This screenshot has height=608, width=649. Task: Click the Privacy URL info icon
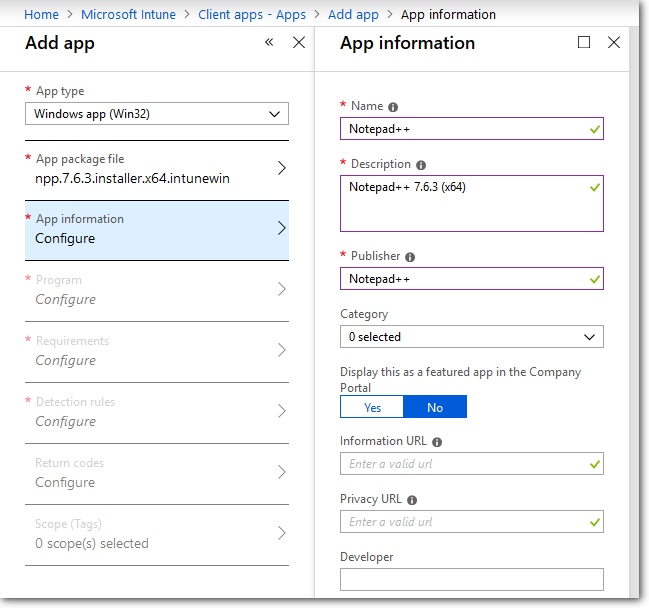click(x=412, y=500)
